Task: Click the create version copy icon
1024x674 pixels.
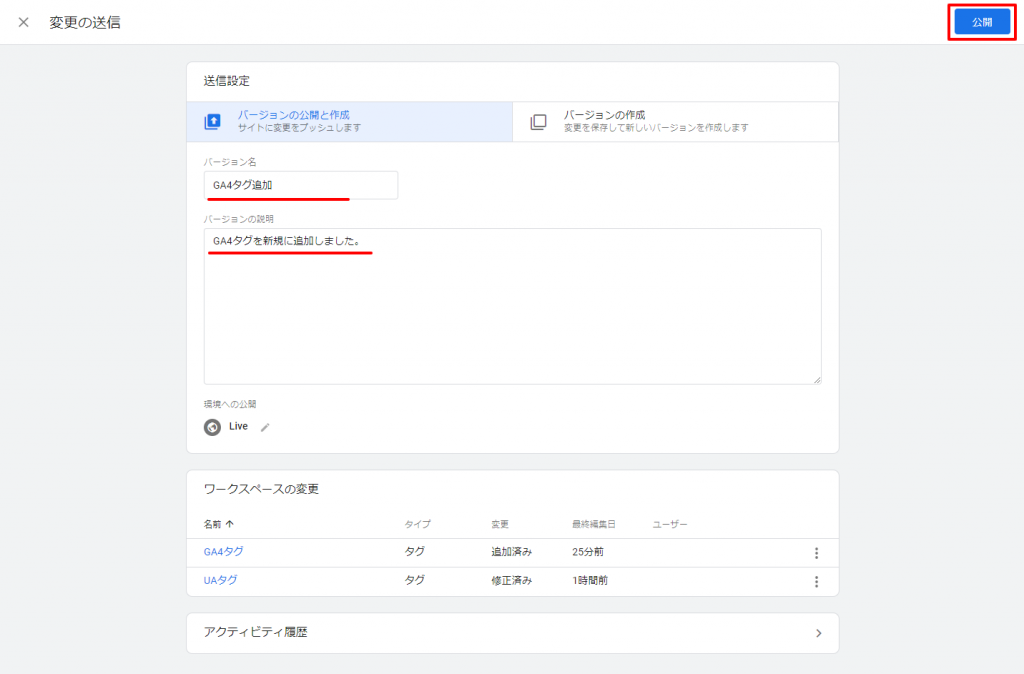Action: (538, 121)
